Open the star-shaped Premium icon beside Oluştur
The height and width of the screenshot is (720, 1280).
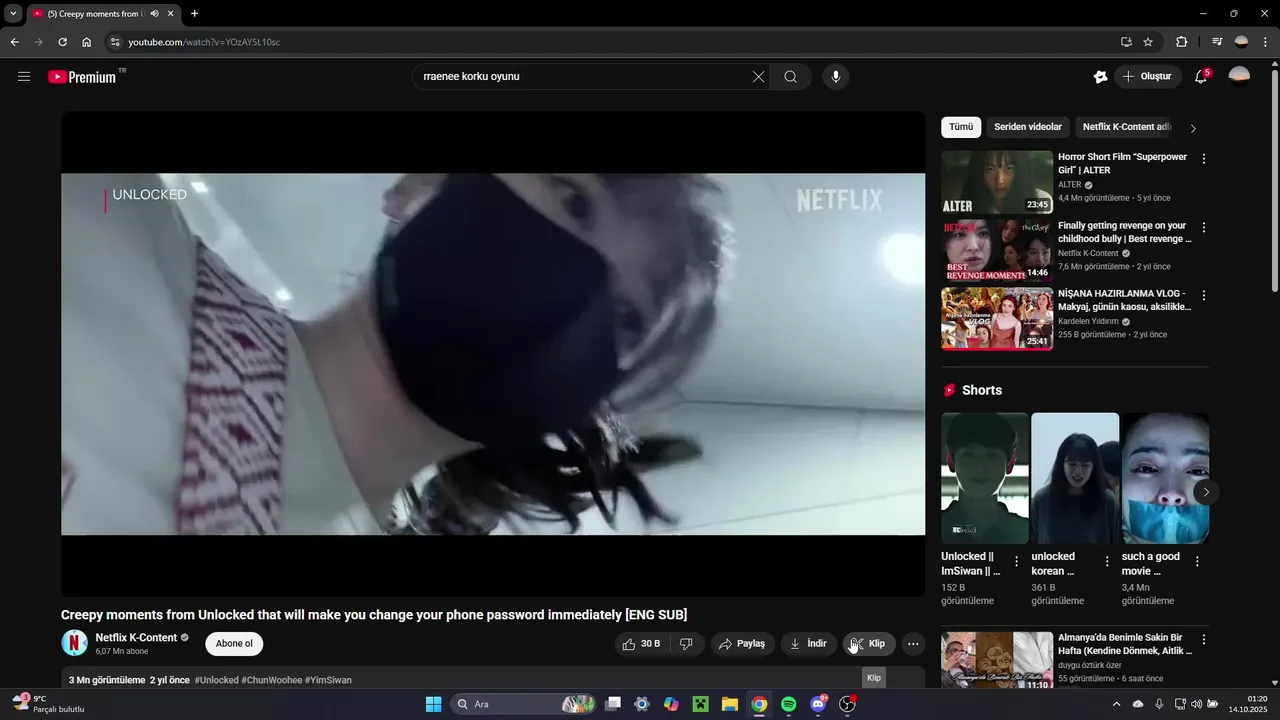point(1100,77)
